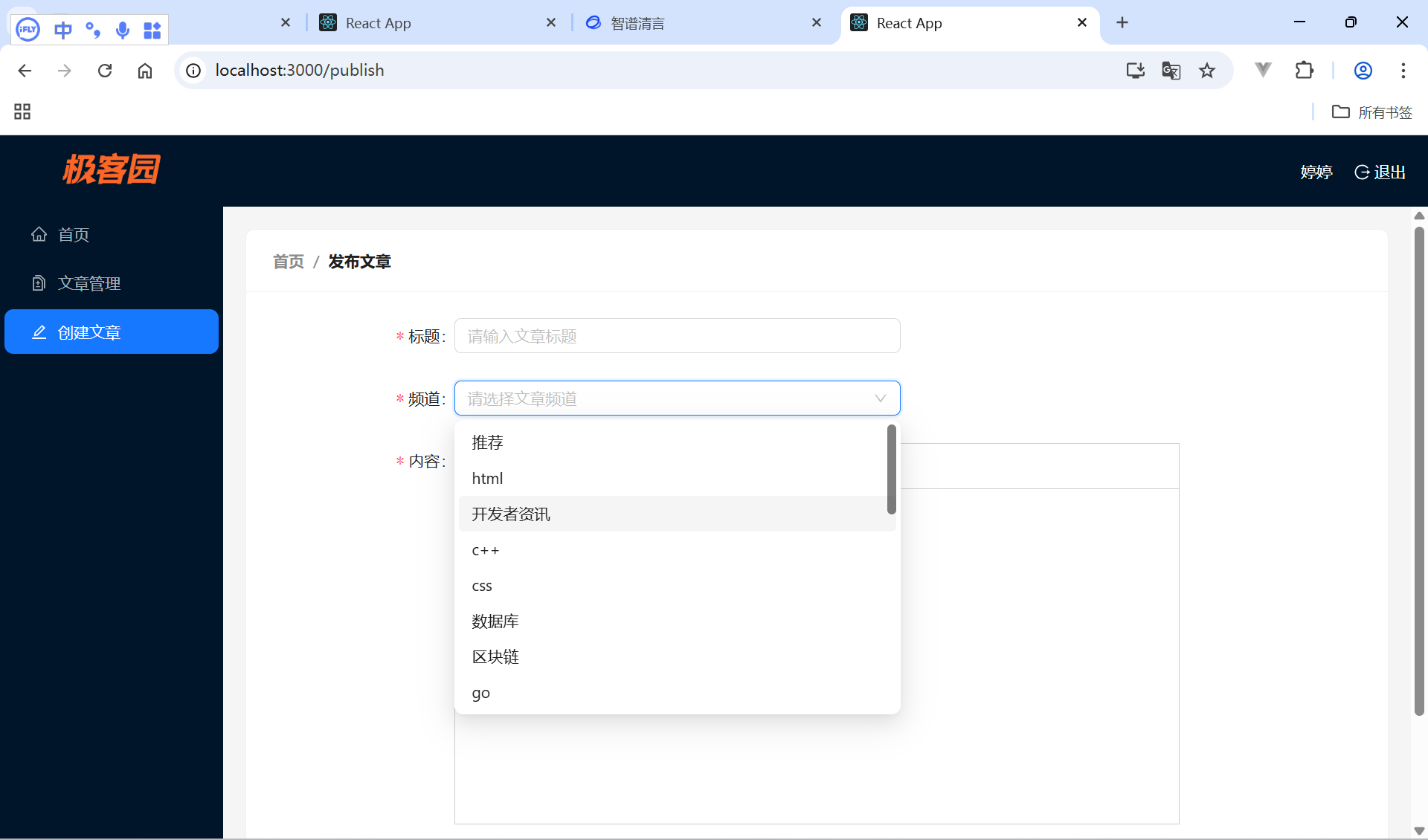1428x840 pixels.
Task: Pick 区块链 in the dropdown list
Action: tap(495, 657)
